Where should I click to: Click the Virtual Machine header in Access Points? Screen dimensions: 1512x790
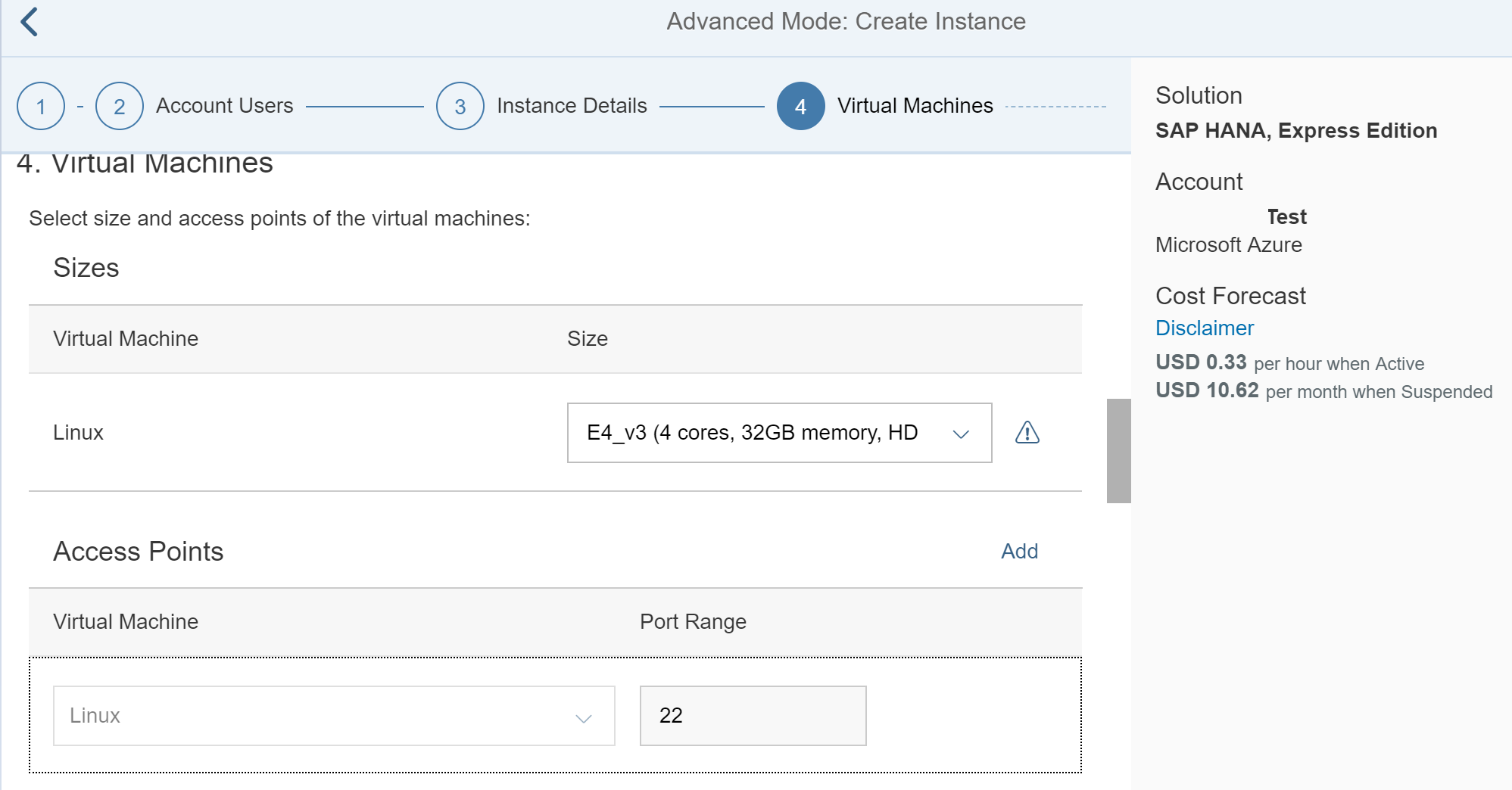(x=126, y=622)
